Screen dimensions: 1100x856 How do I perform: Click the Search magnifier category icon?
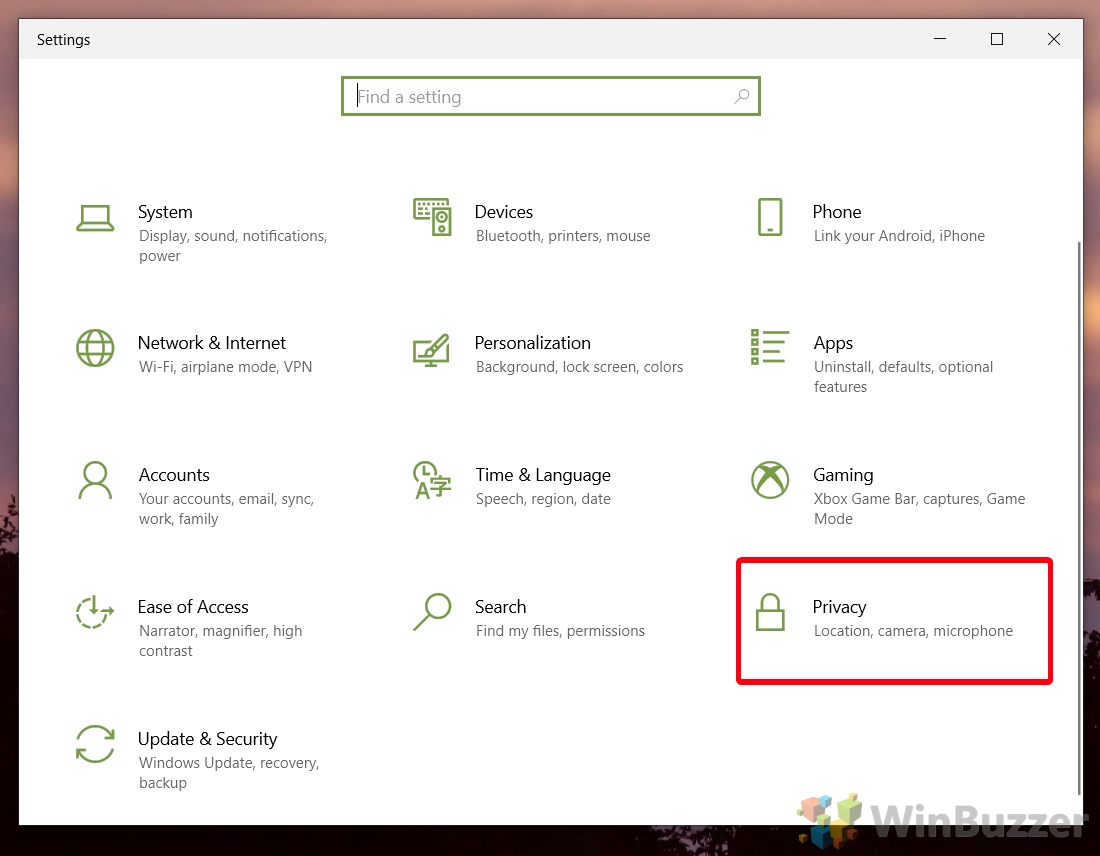click(x=432, y=612)
